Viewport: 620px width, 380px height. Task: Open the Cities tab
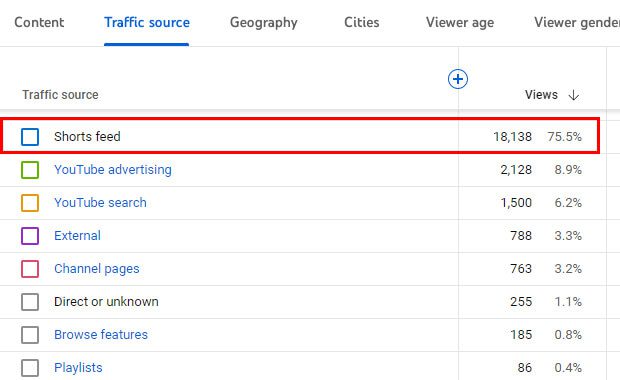coord(361,23)
